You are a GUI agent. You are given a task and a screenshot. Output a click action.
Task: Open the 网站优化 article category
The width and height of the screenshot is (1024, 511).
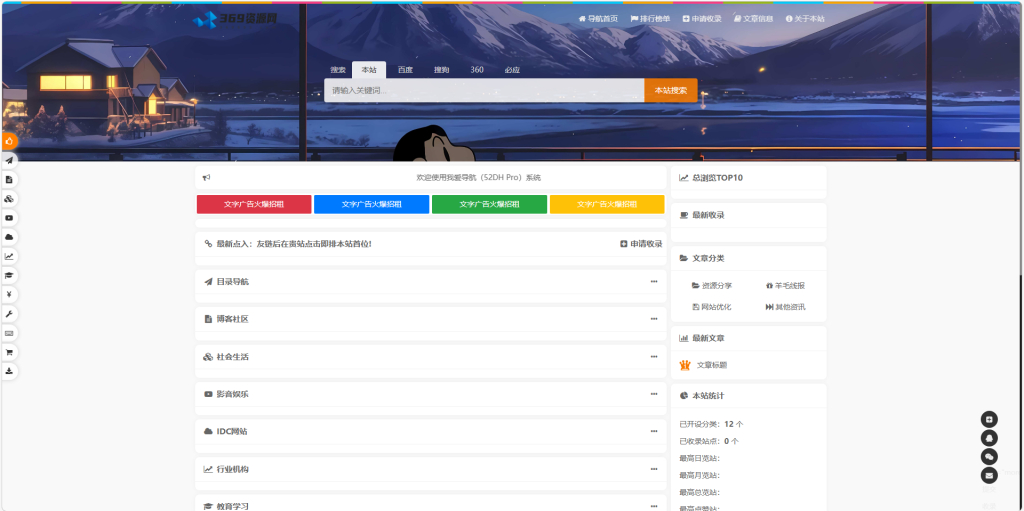712,306
